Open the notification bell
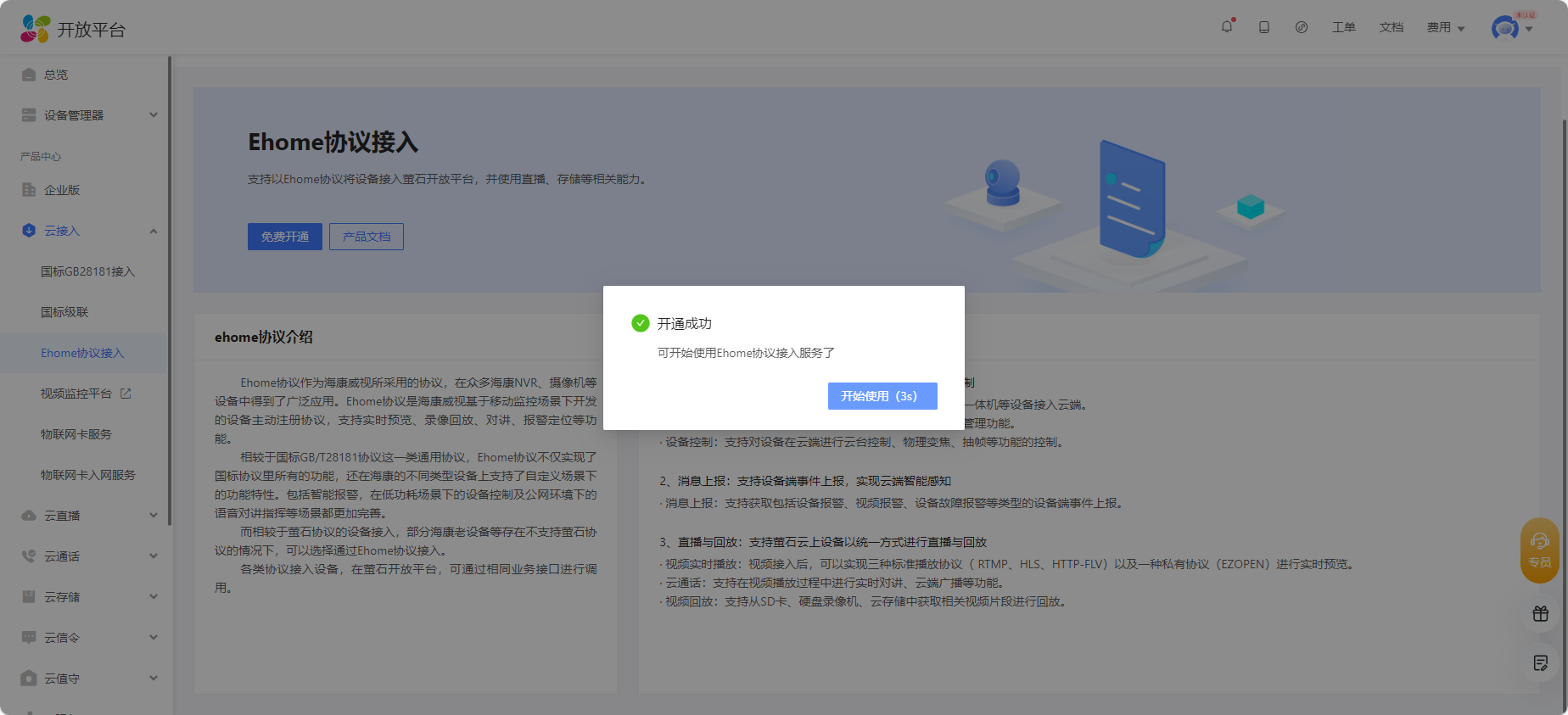1568x715 pixels. 1227,27
